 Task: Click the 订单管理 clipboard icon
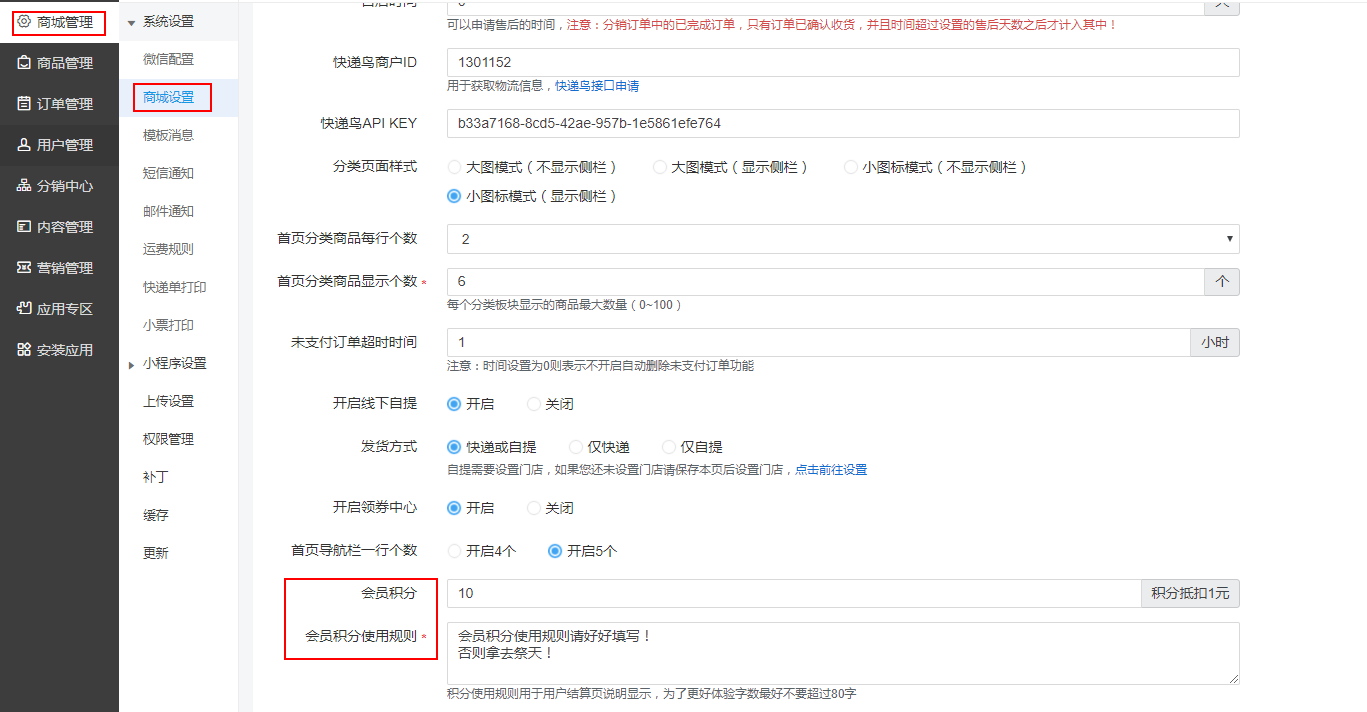tap(25, 104)
